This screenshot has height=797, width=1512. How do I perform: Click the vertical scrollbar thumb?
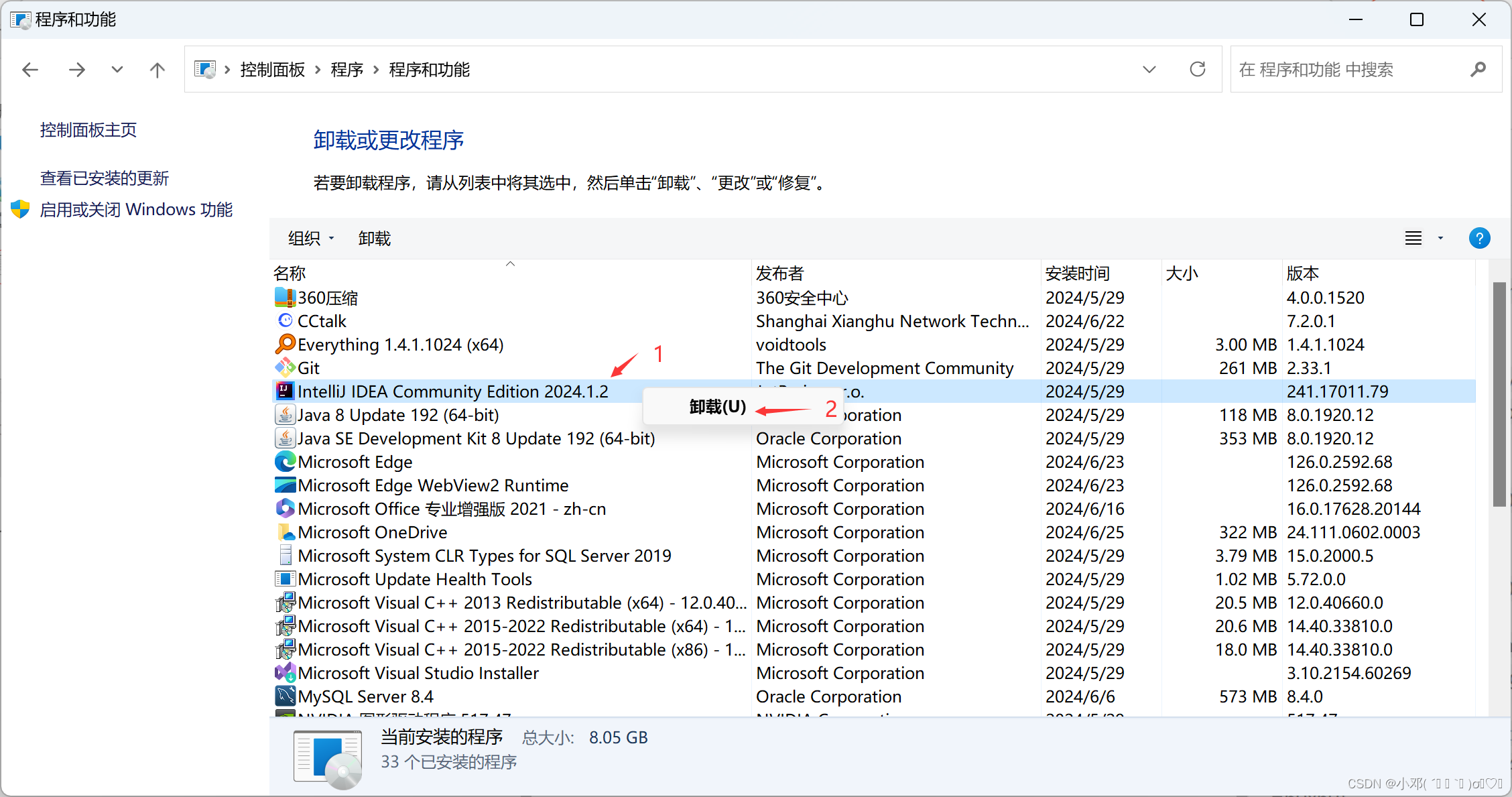click(1499, 395)
